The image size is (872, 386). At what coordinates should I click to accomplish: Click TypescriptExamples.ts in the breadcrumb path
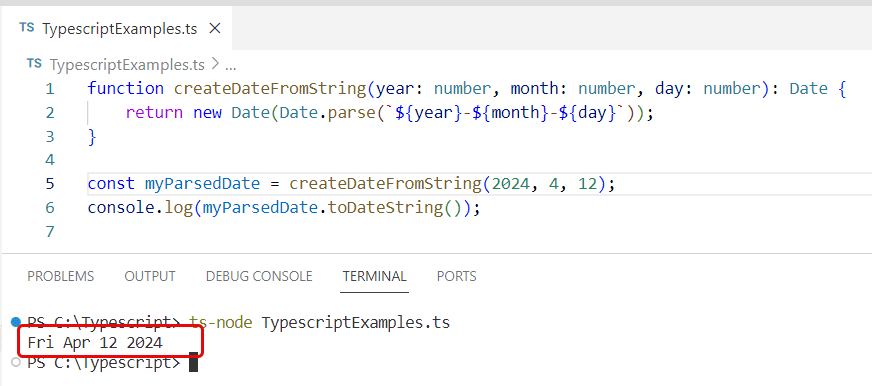127,65
